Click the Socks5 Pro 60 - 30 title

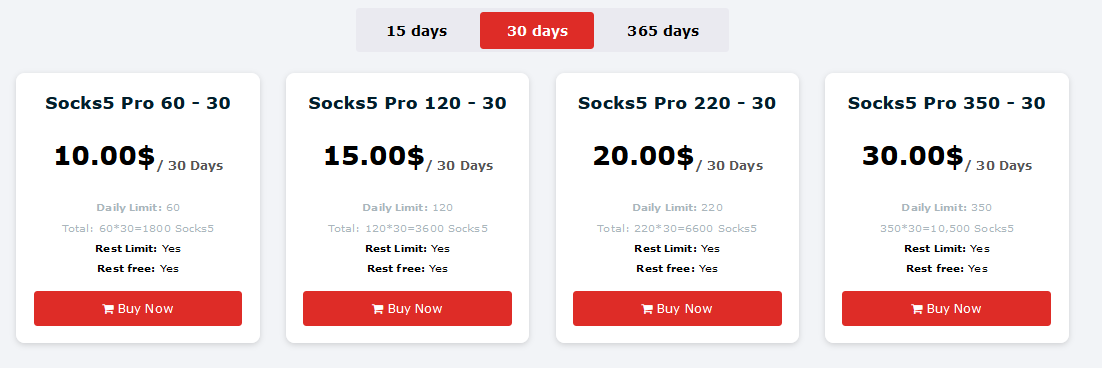[x=138, y=103]
